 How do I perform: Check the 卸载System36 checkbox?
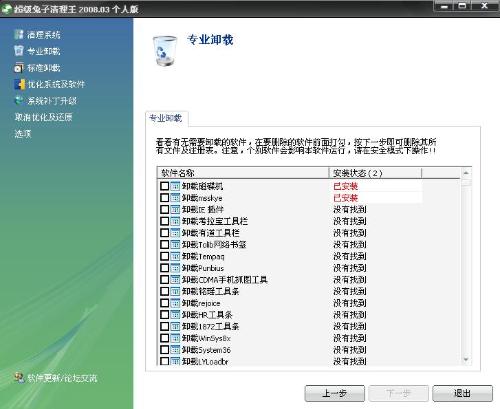click(164, 350)
